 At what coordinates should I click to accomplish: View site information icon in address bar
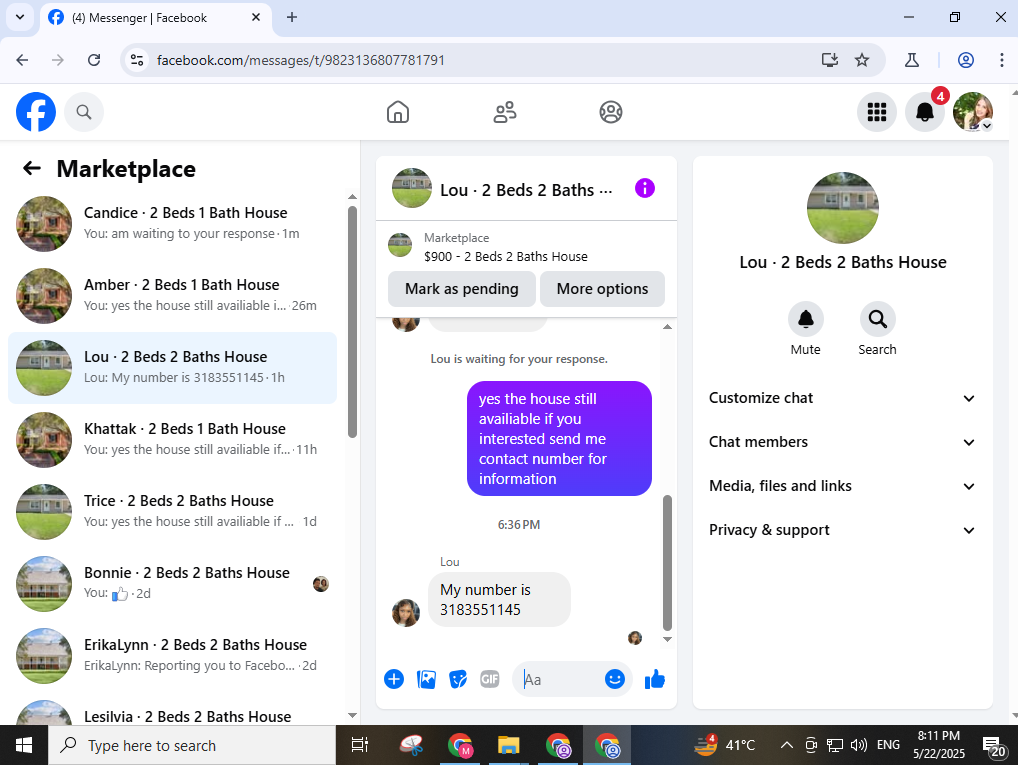137,60
